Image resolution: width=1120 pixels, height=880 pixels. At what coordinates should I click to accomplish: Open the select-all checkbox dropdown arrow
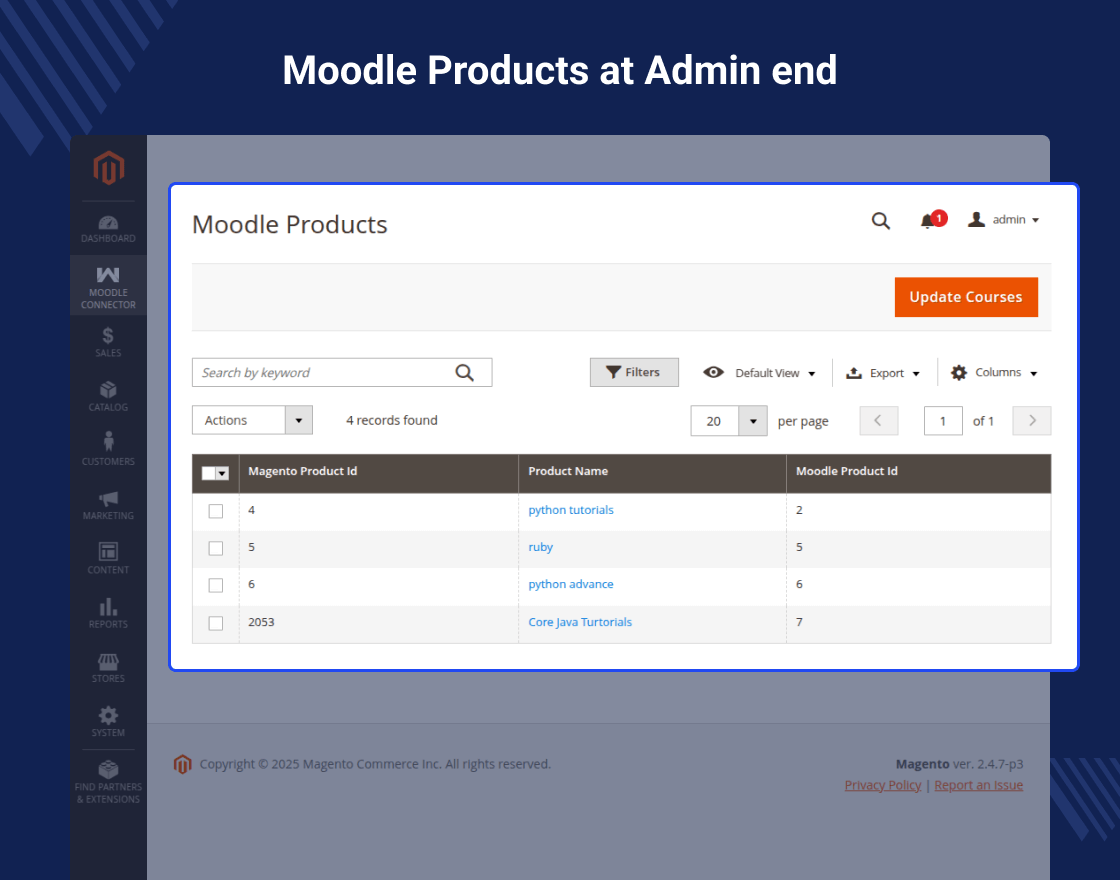point(222,473)
